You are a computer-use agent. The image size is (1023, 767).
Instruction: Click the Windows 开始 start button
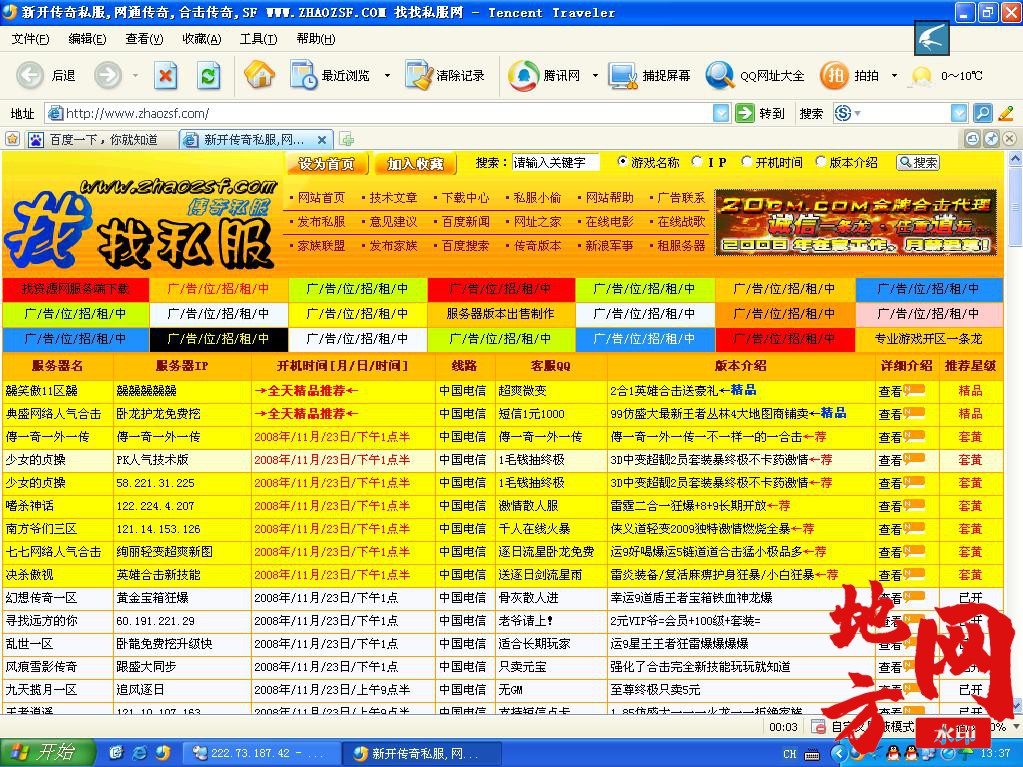48,753
